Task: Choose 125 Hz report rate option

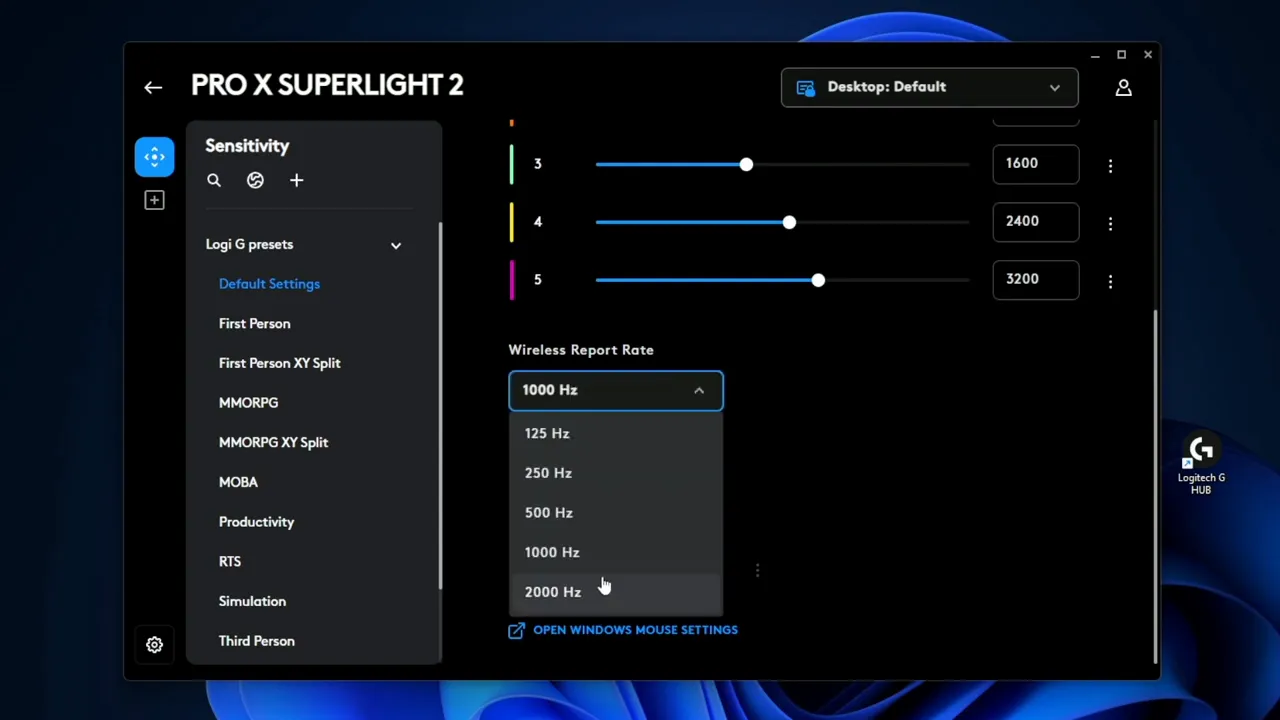Action: (x=616, y=433)
